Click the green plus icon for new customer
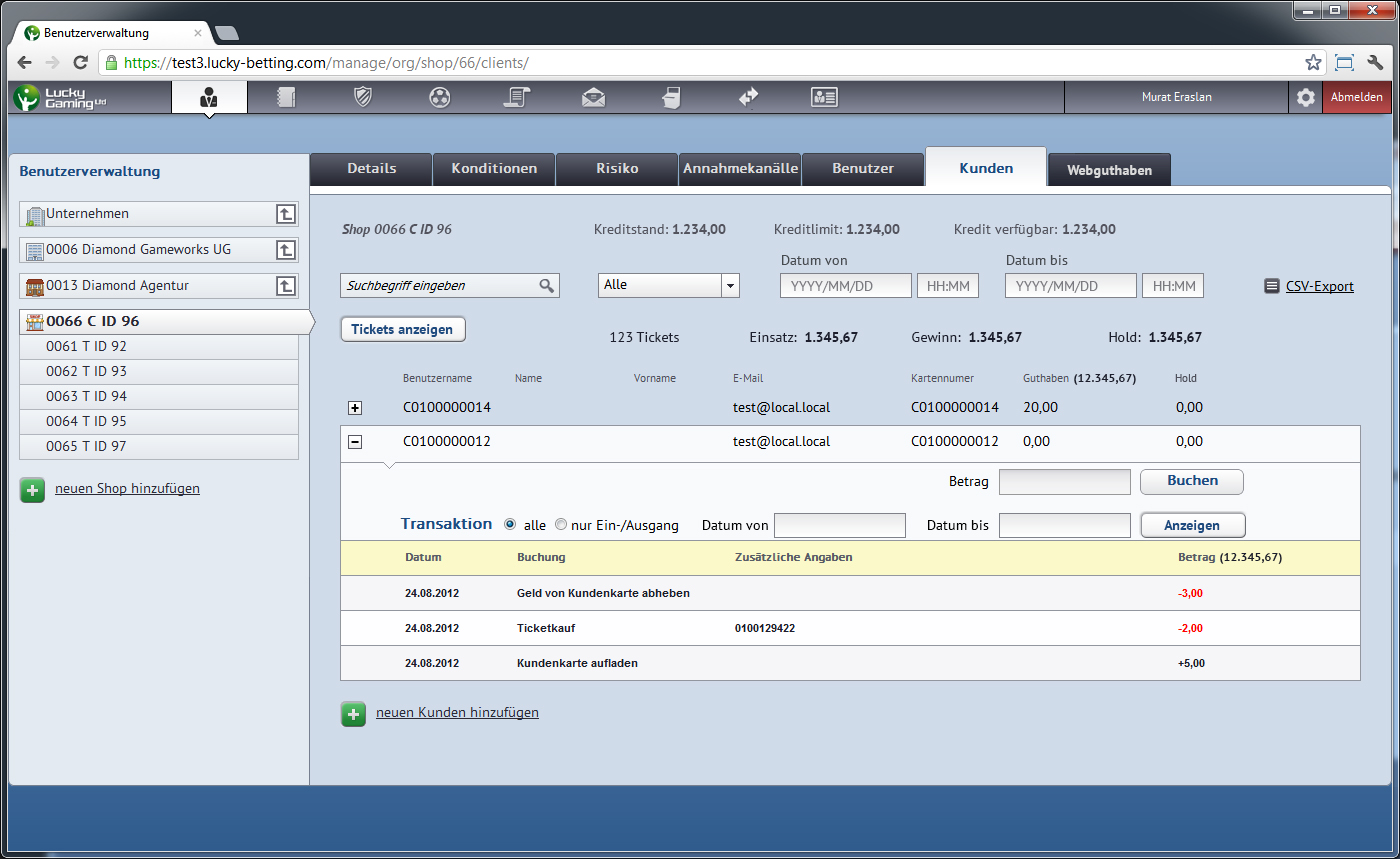Image resolution: width=1400 pixels, height=859 pixels. pyautogui.click(x=353, y=714)
